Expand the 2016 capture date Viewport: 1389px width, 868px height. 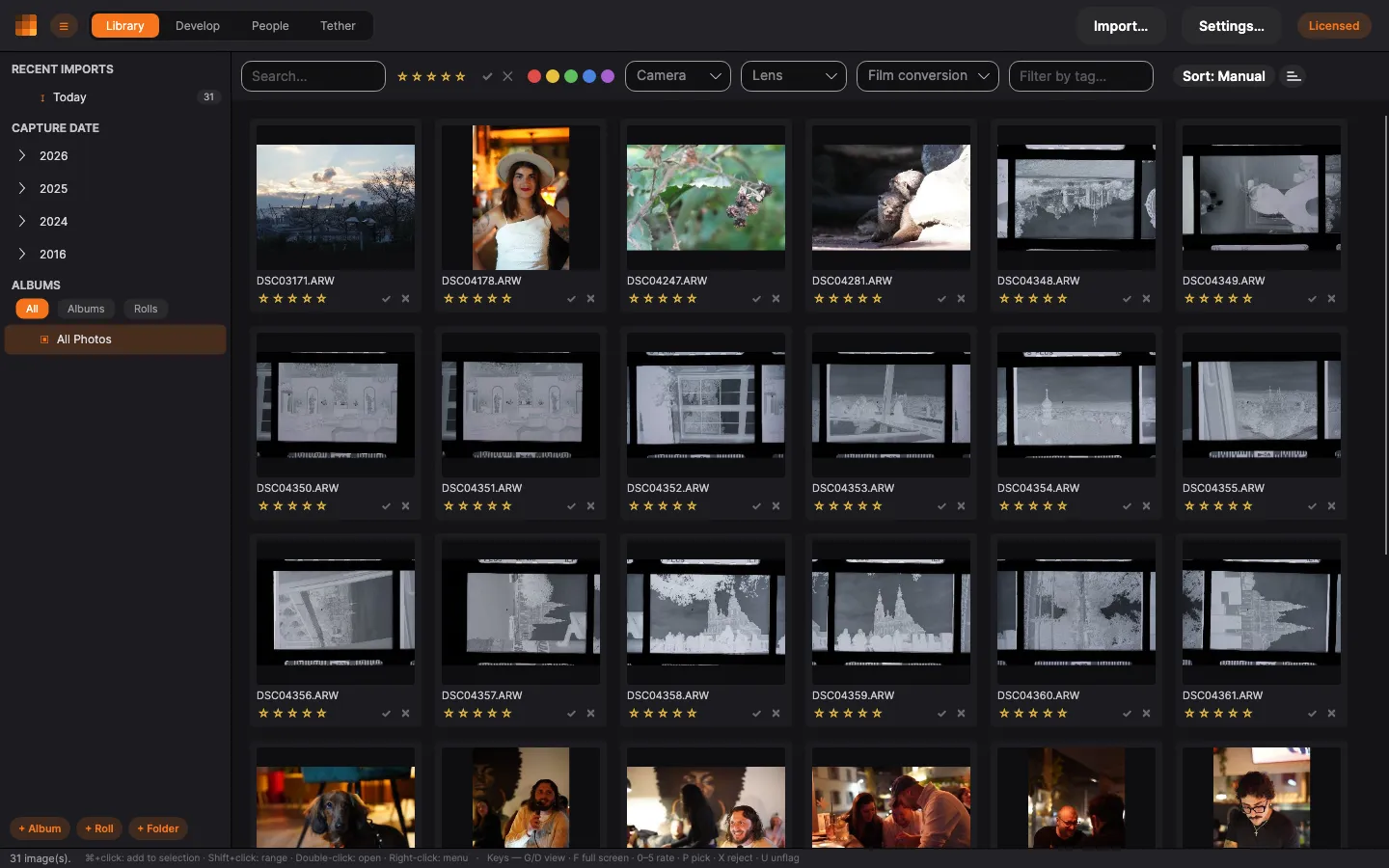point(22,254)
